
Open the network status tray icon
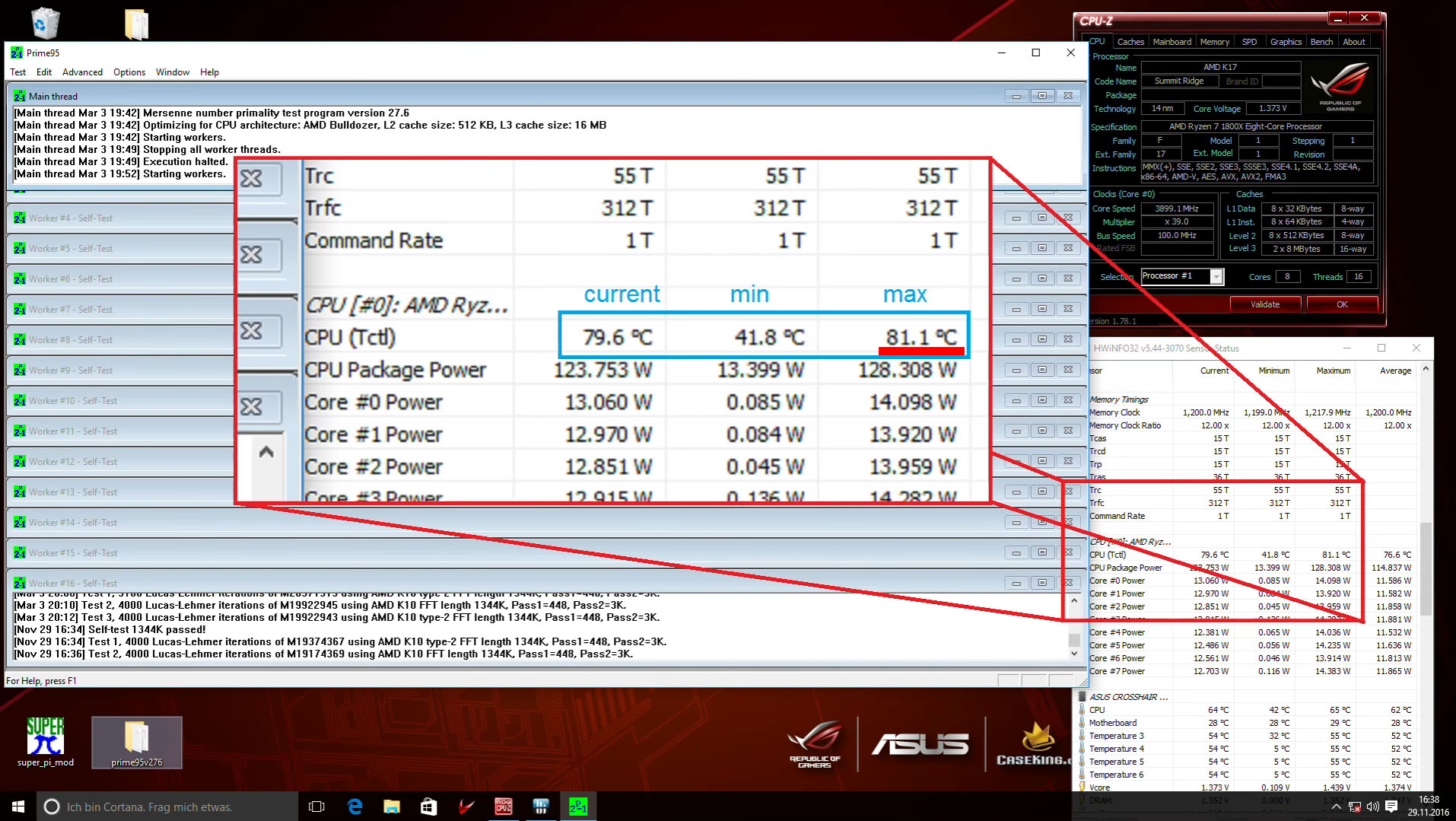(x=1355, y=807)
